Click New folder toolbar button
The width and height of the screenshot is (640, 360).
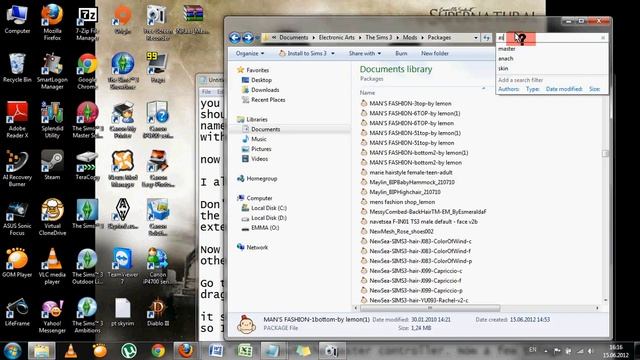pos(435,53)
